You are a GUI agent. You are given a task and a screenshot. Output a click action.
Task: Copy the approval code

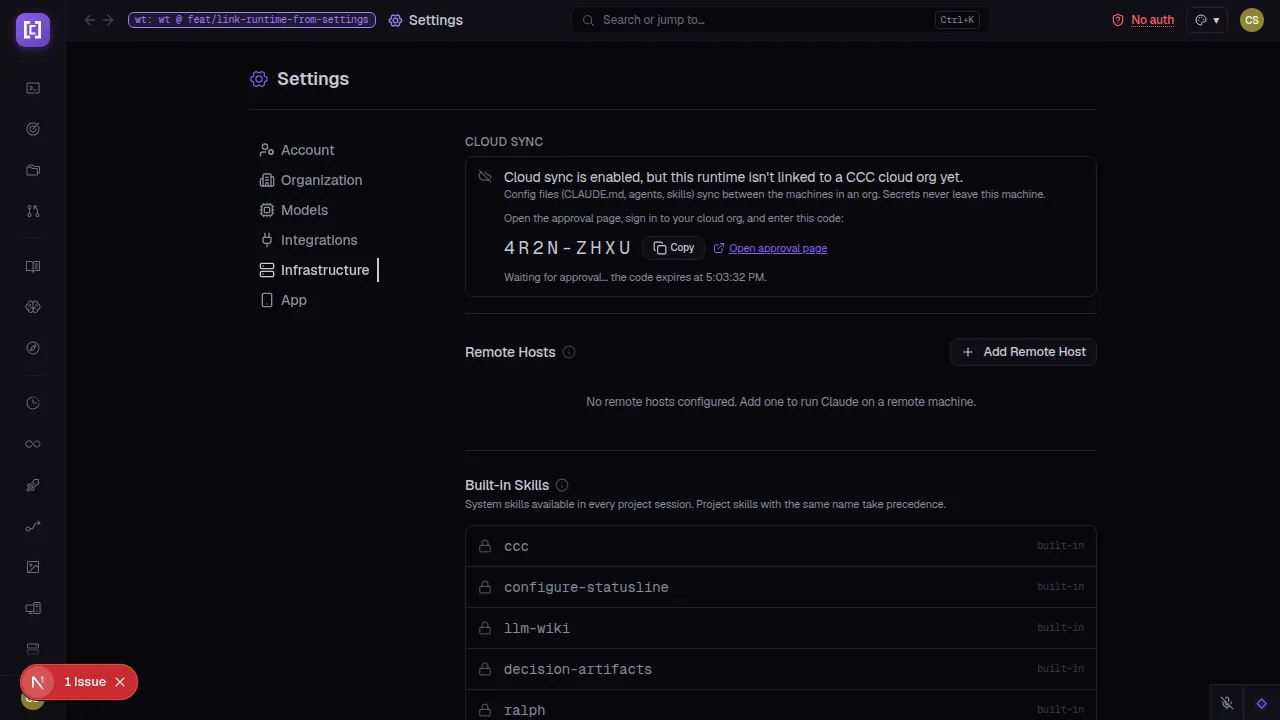[674, 248]
